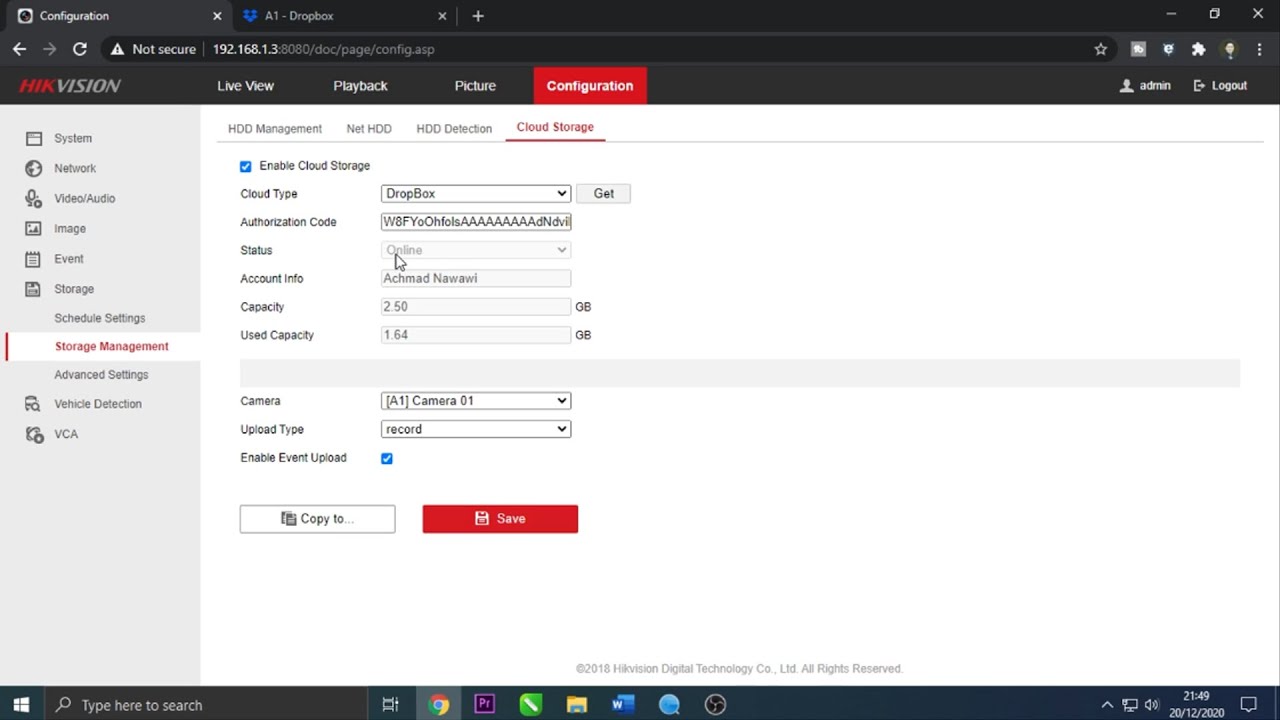Toggle Enable Event Upload checkbox
The image size is (1280, 720).
click(387, 458)
